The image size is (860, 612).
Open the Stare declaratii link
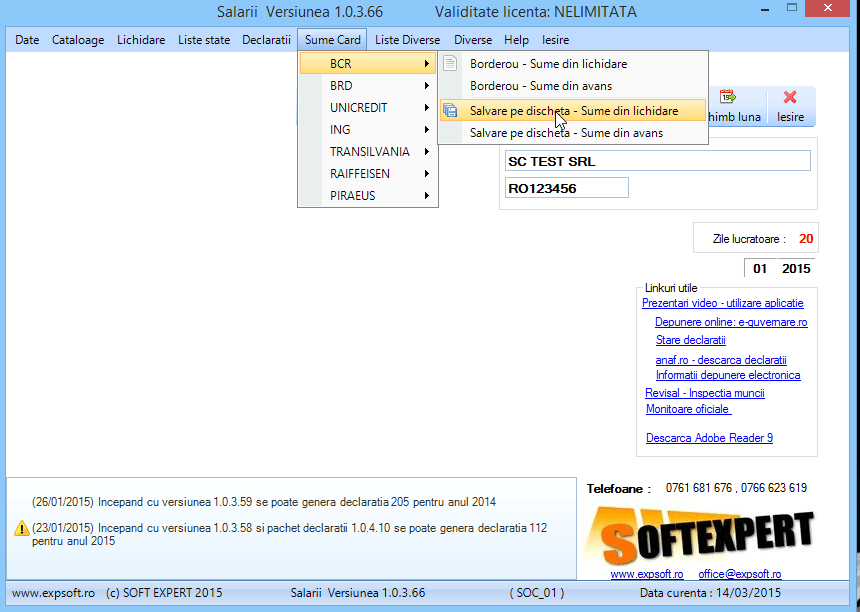click(x=691, y=339)
